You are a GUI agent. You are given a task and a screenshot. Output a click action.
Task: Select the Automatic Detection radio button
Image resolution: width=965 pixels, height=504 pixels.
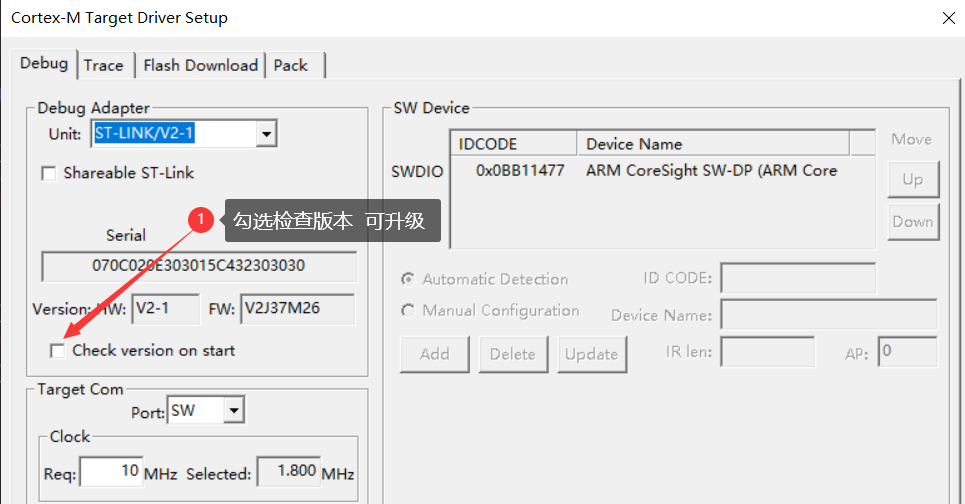[x=407, y=279]
